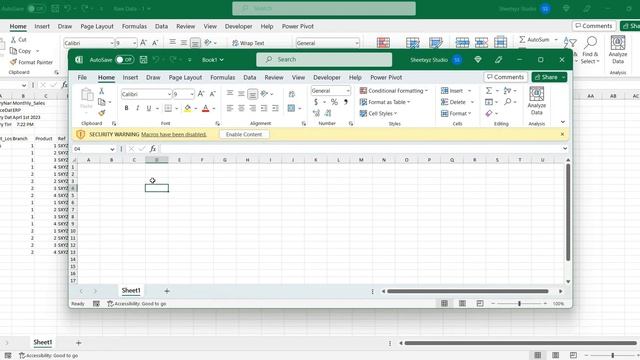Image resolution: width=640 pixels, height=360 pixels.
Task: Click Find & Select magnifier in Book1
Action: [507, 102]
